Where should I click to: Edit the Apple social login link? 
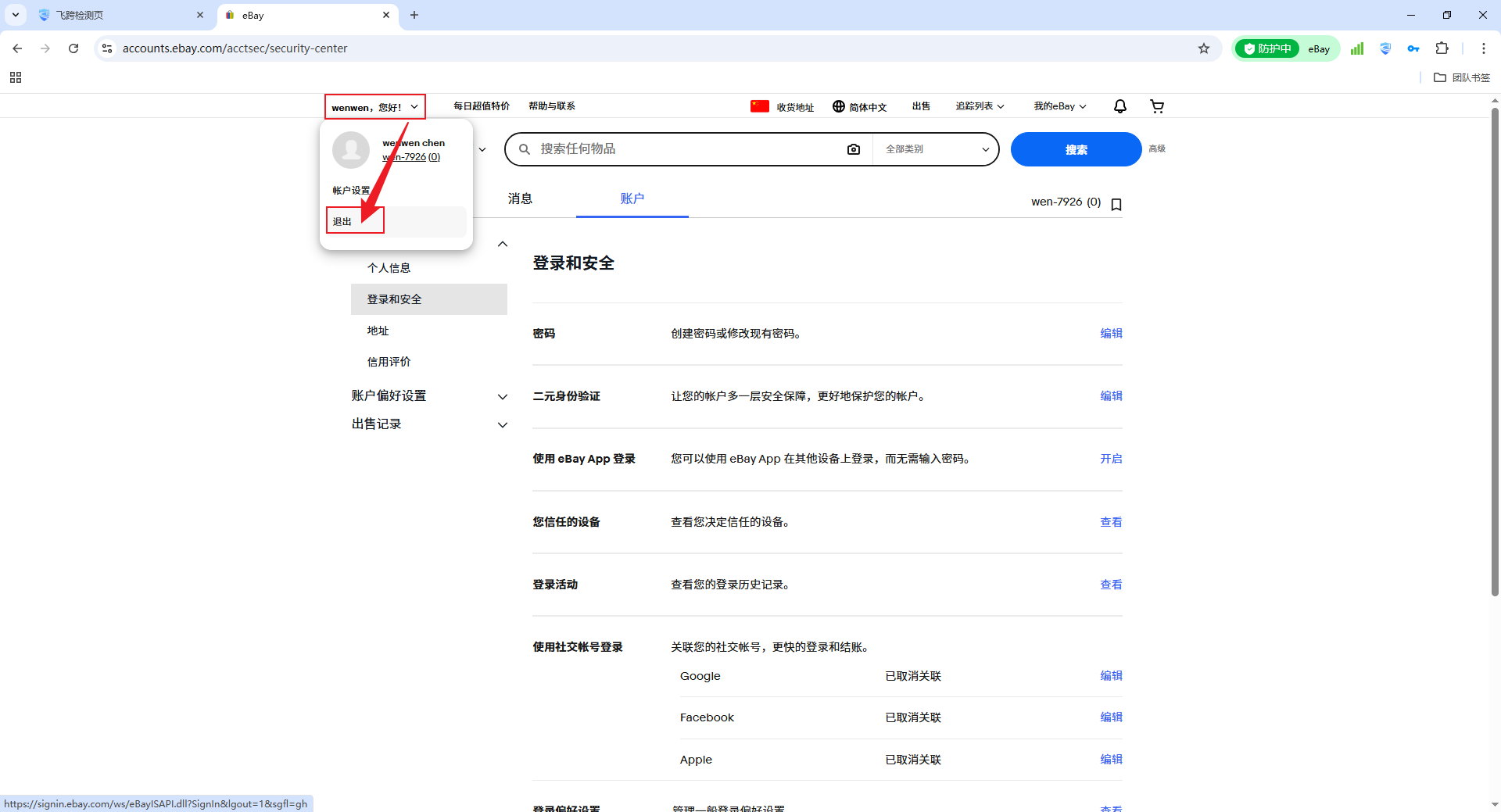(x=1111, y=760)
